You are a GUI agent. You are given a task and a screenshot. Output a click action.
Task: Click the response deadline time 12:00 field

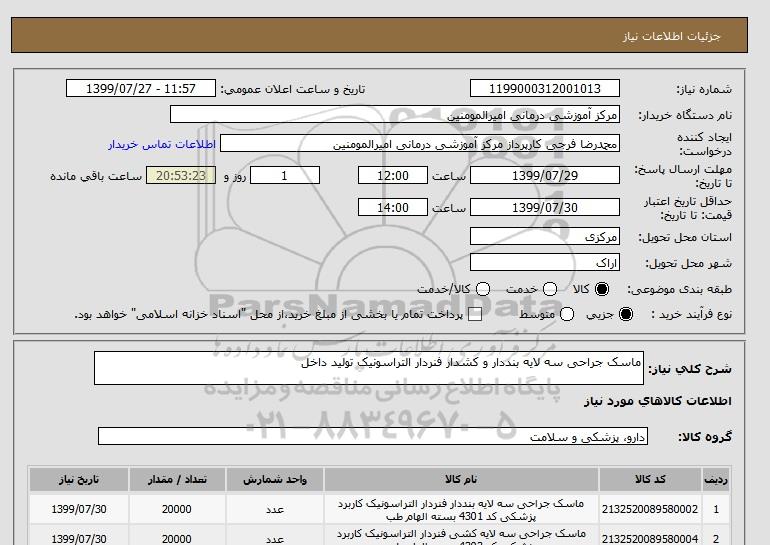click(393, 175)
